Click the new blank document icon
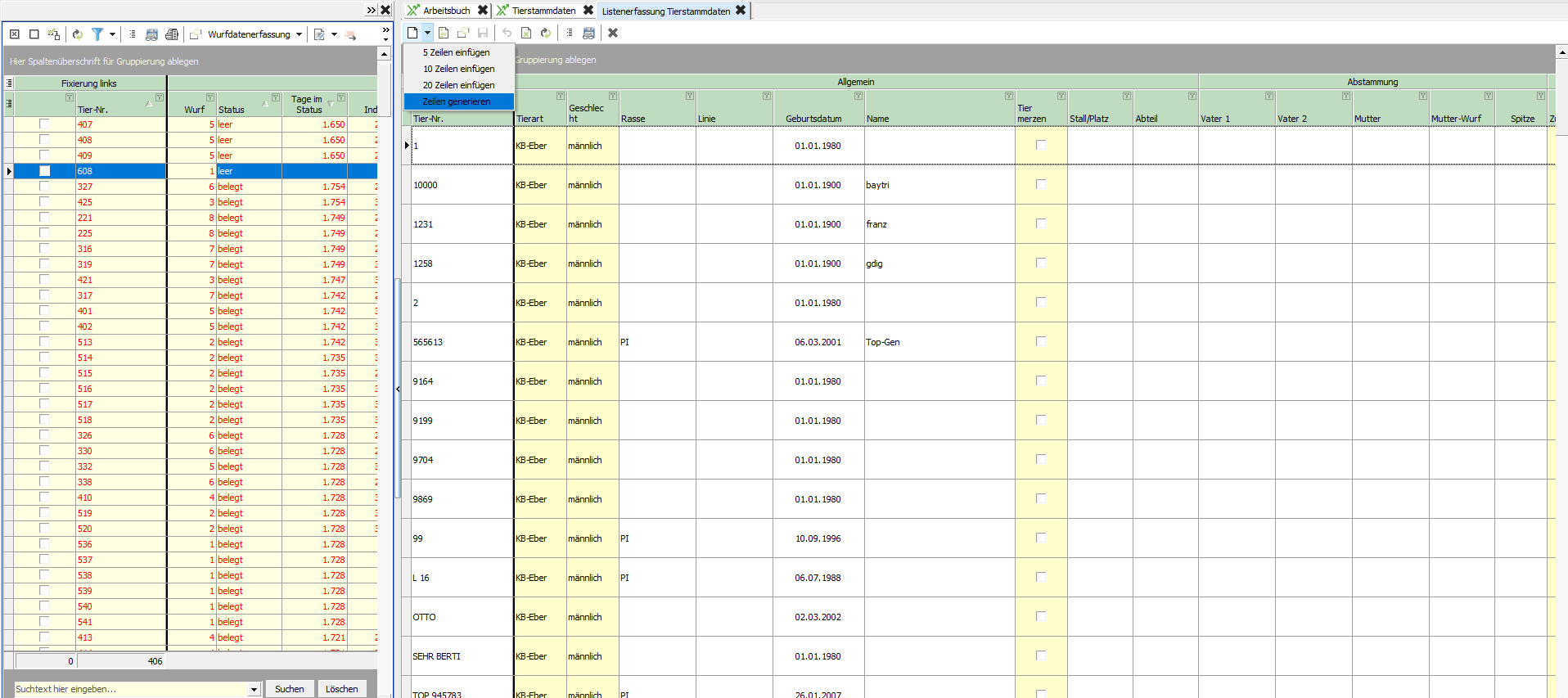 pos(412,33)
